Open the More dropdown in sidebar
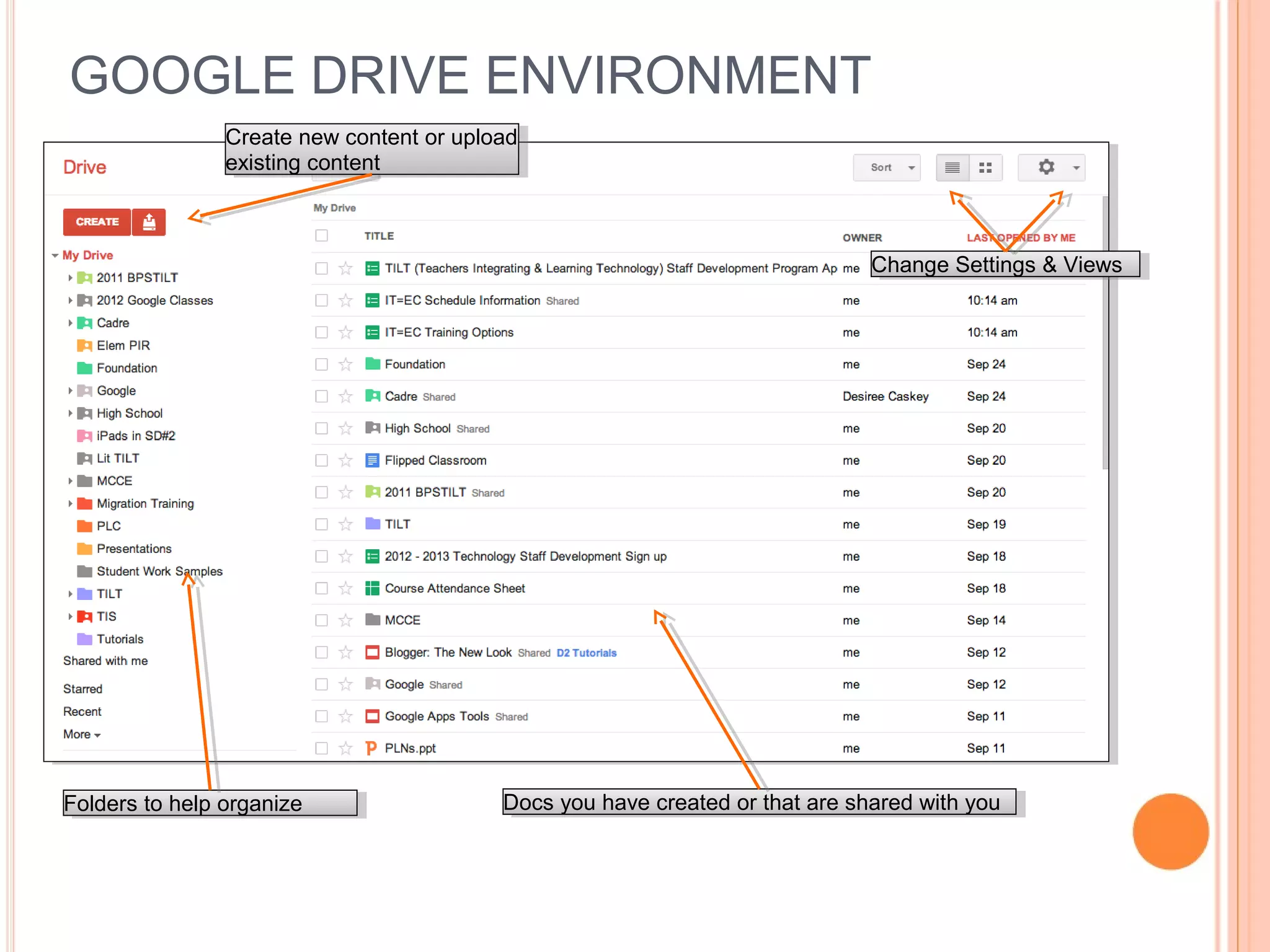1270x952 pixels. [x=82, y=734]
